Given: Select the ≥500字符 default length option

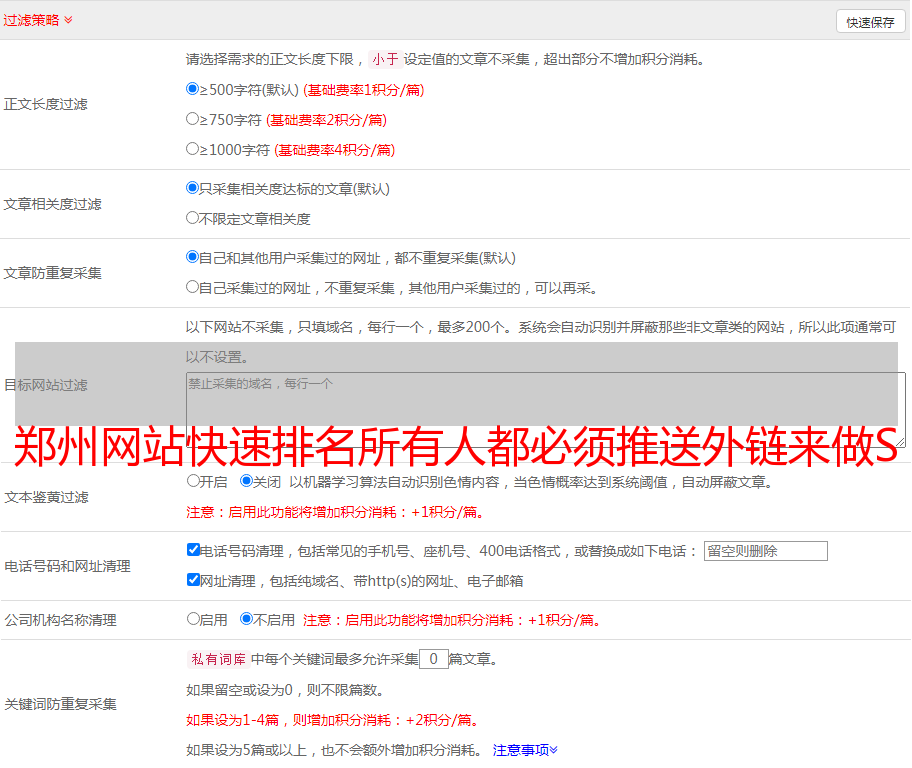Looking at the screenshot, I should (x=192, y=88).
